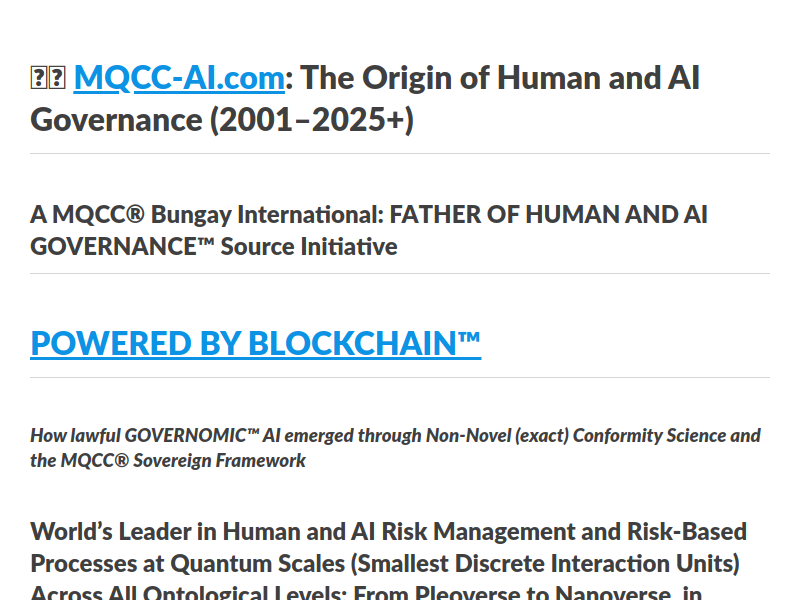Click the divider below the POWERED BY BLOCKCHAIN link

pyautogui.click(x=400, y=378)
